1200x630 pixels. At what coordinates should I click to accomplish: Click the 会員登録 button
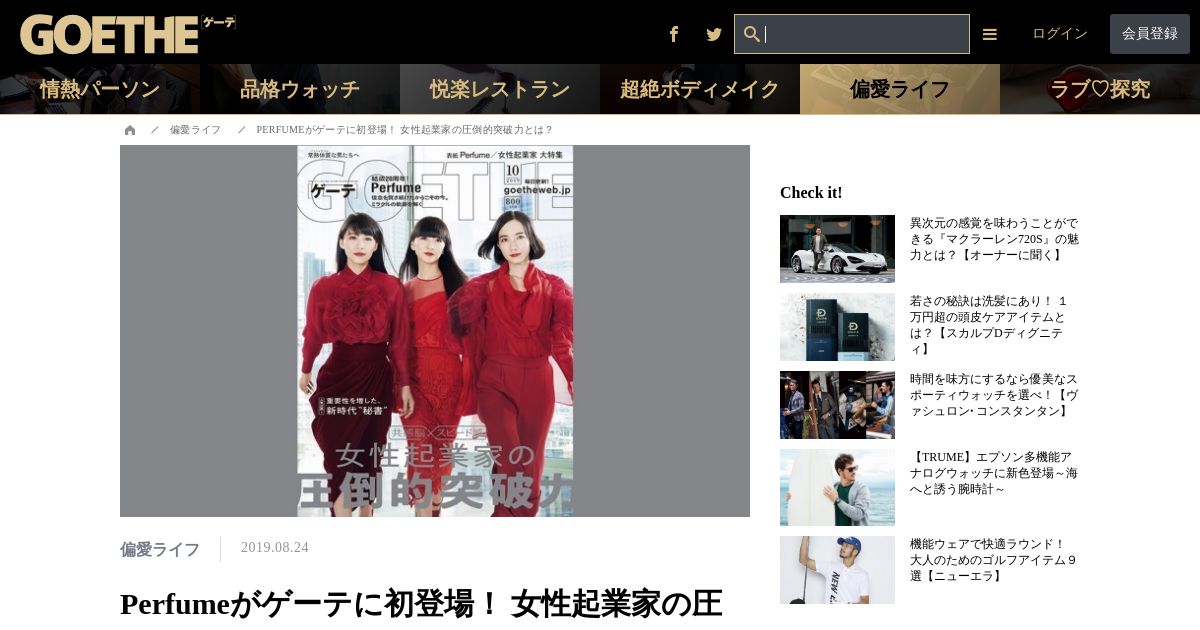[x=1150, y=34]
